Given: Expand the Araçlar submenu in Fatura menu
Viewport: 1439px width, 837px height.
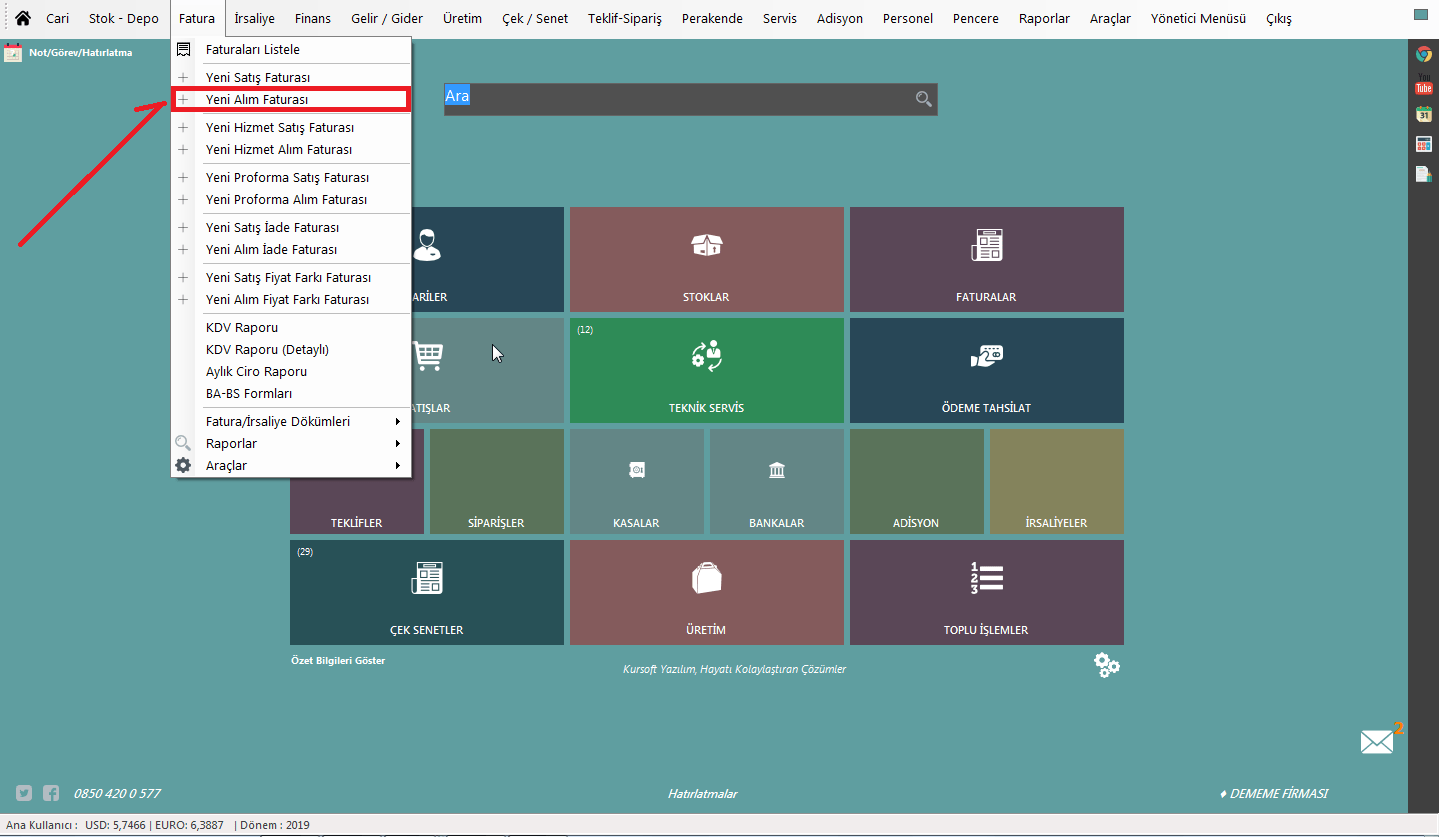Looking at the screenshot, I should [x=291, y=465].
